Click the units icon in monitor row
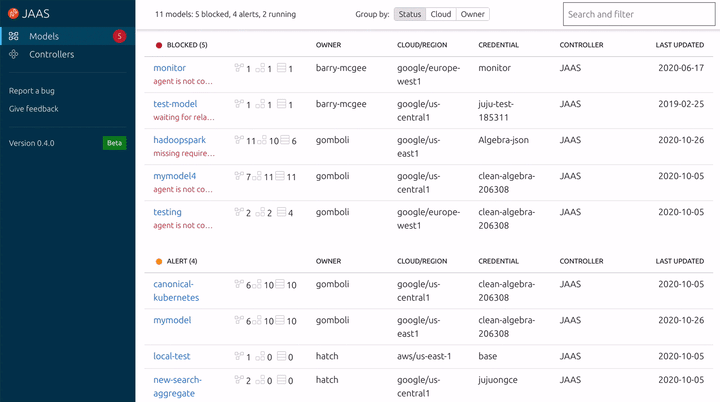Image resolution: width=720 pixels, height=402 pixels. click(260, 68)
